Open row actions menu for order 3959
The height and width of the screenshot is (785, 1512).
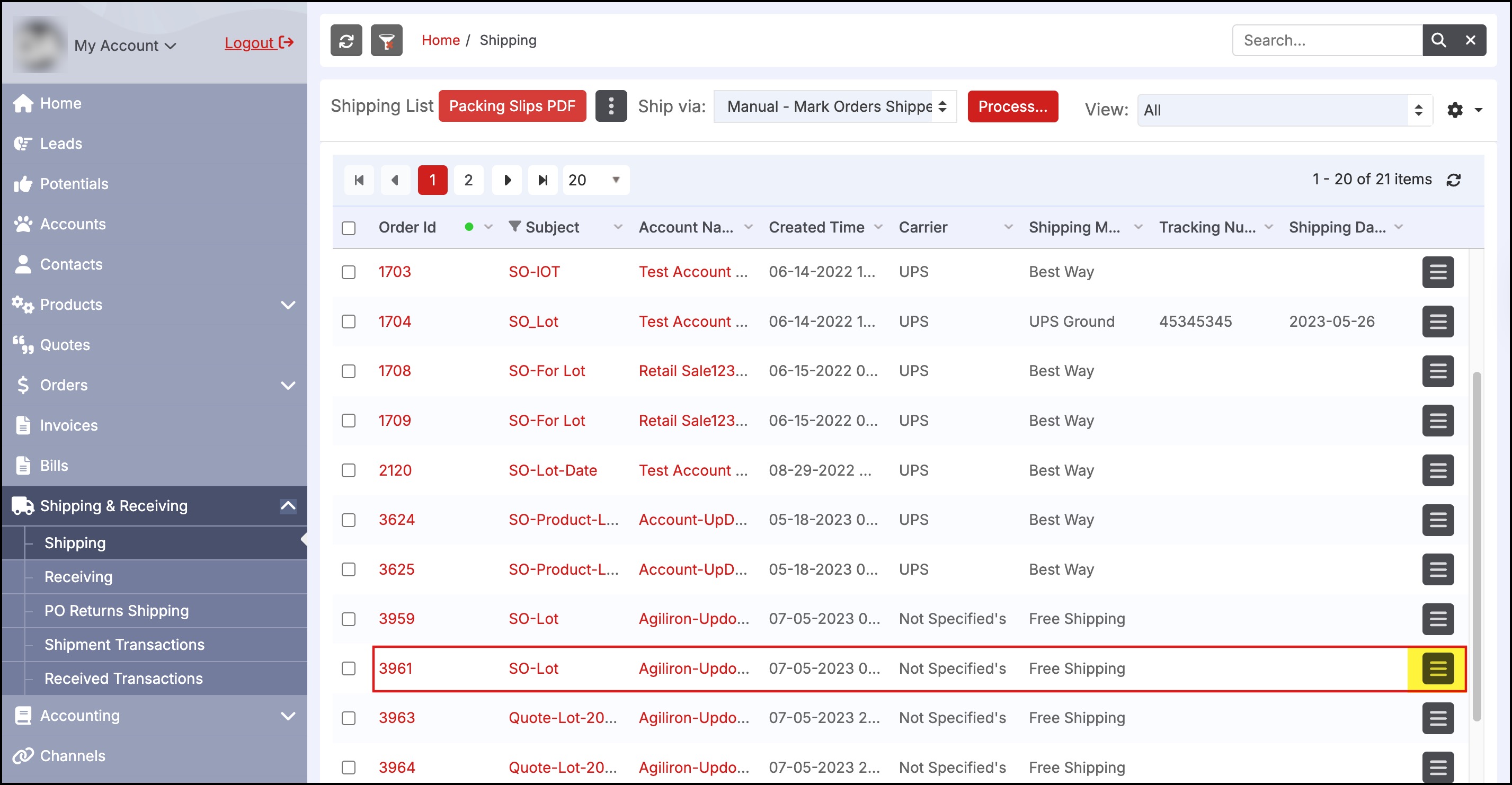pos(1437,619)
